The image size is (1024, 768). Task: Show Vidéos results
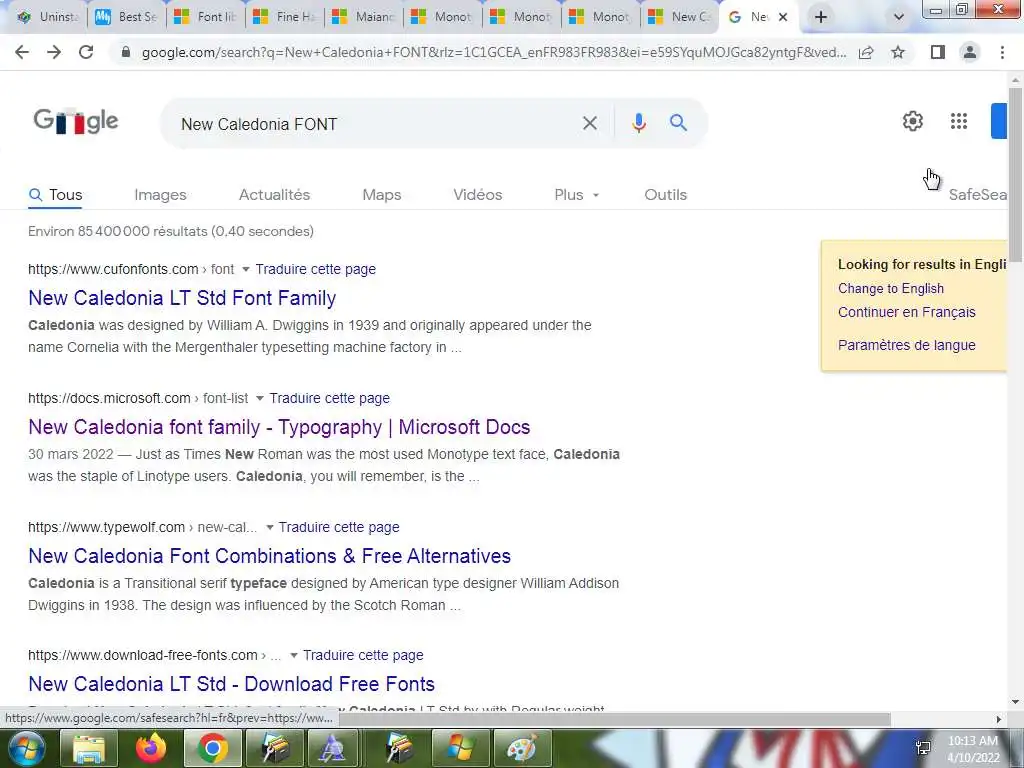click(477, 195)
